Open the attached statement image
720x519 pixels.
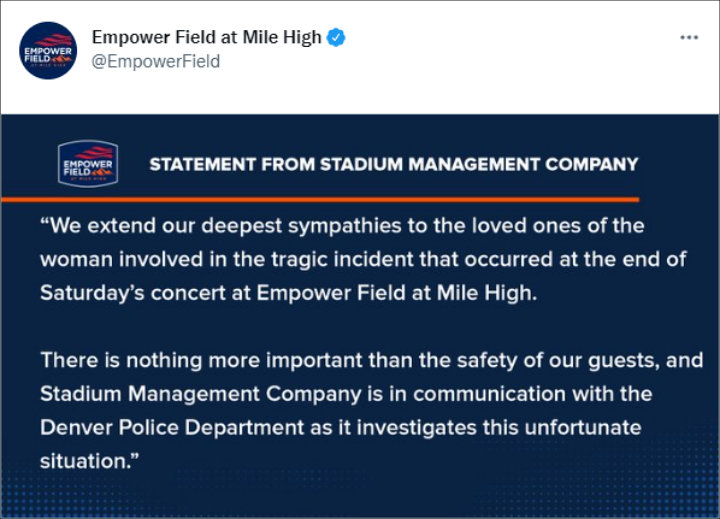click(x=360, y=316)
